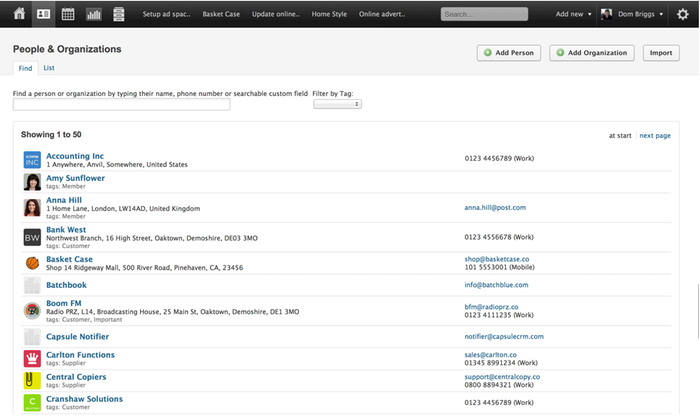Image resolution: width=700 pixels, height=419 pixels.
Task: Click the Bank West BW logo
Action: (32, 237)
